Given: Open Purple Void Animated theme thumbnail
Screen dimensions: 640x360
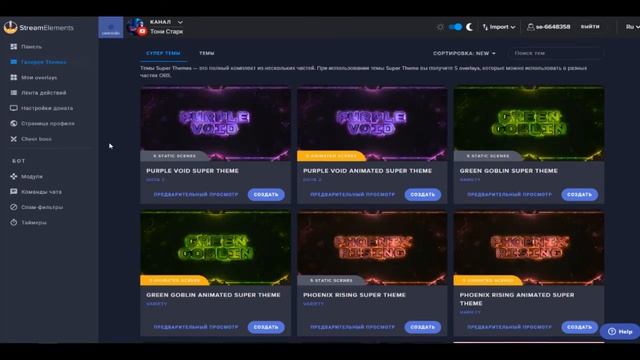Looking at the screenshot, I should click(372, 123).
